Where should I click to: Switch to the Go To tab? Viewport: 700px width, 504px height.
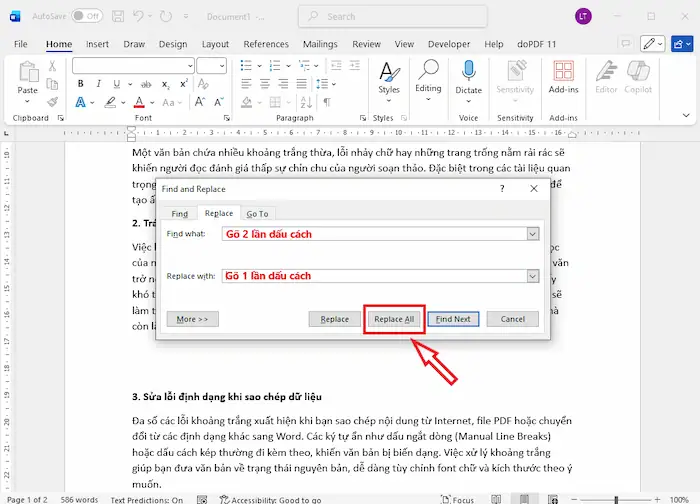point(257,213)
